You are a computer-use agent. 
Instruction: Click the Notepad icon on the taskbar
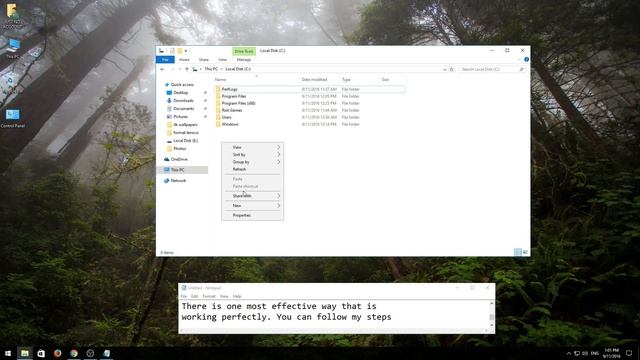coord(107,353)
